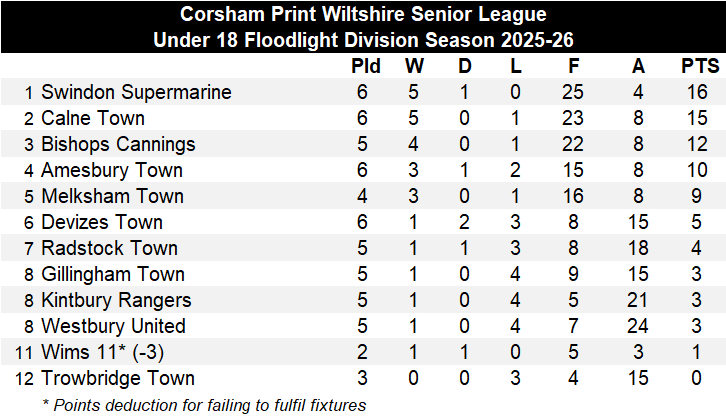
Task: Click the league title 'Corsham Print Wiltshire Senior League'
Action: (x=363, y=15)
